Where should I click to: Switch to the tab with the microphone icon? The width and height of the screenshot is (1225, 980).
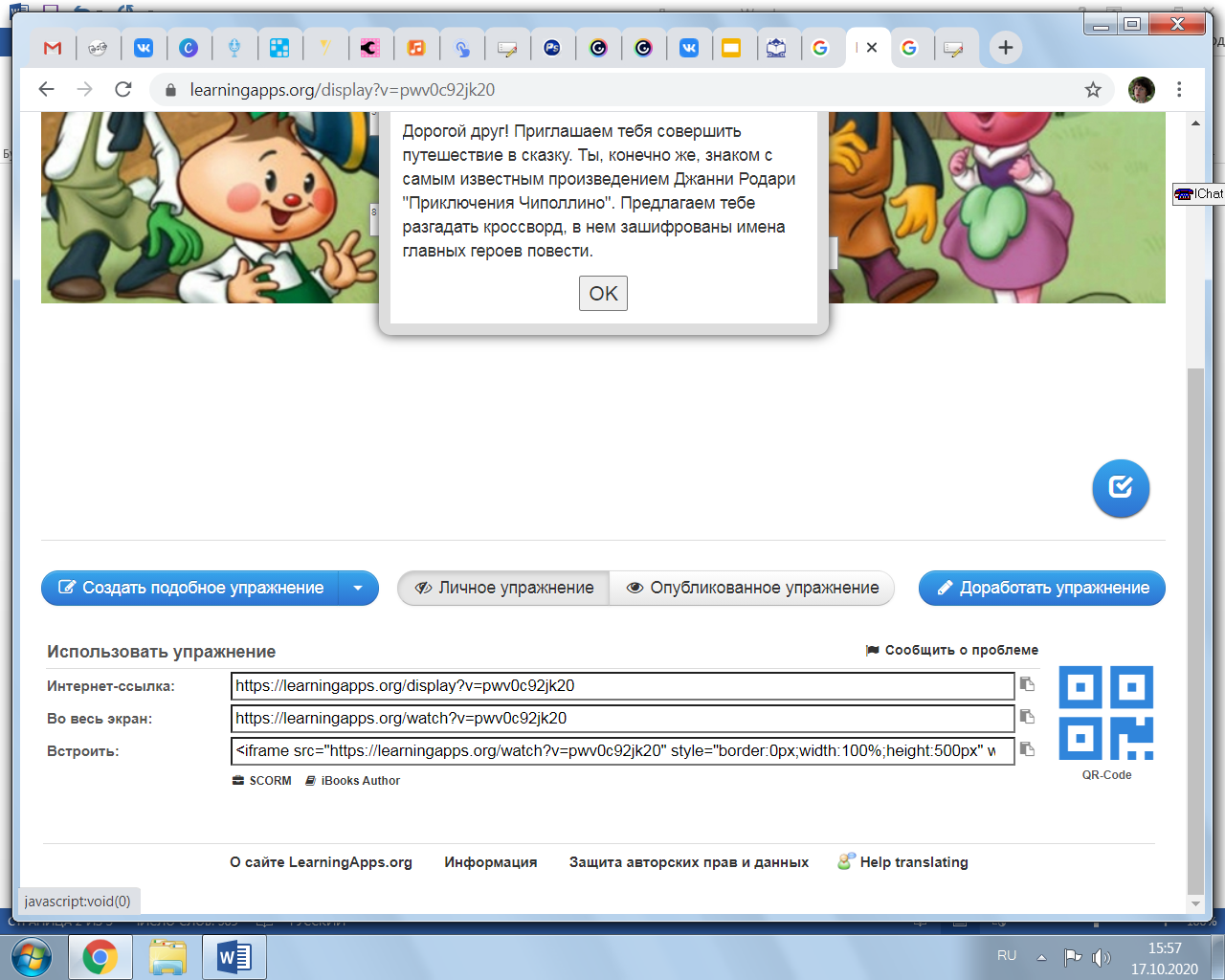point(234,48)
